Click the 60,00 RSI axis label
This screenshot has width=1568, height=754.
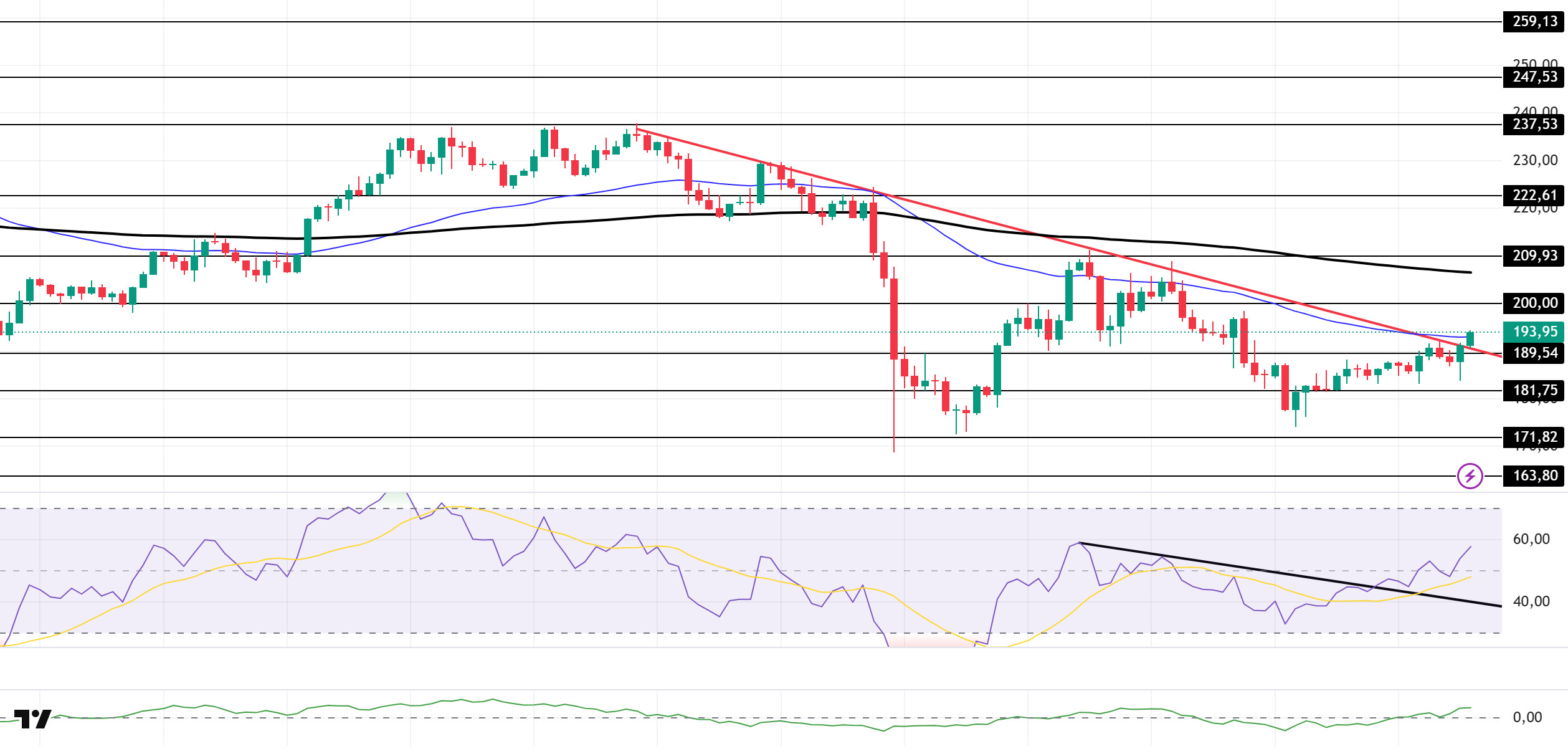pos(1531,540)
